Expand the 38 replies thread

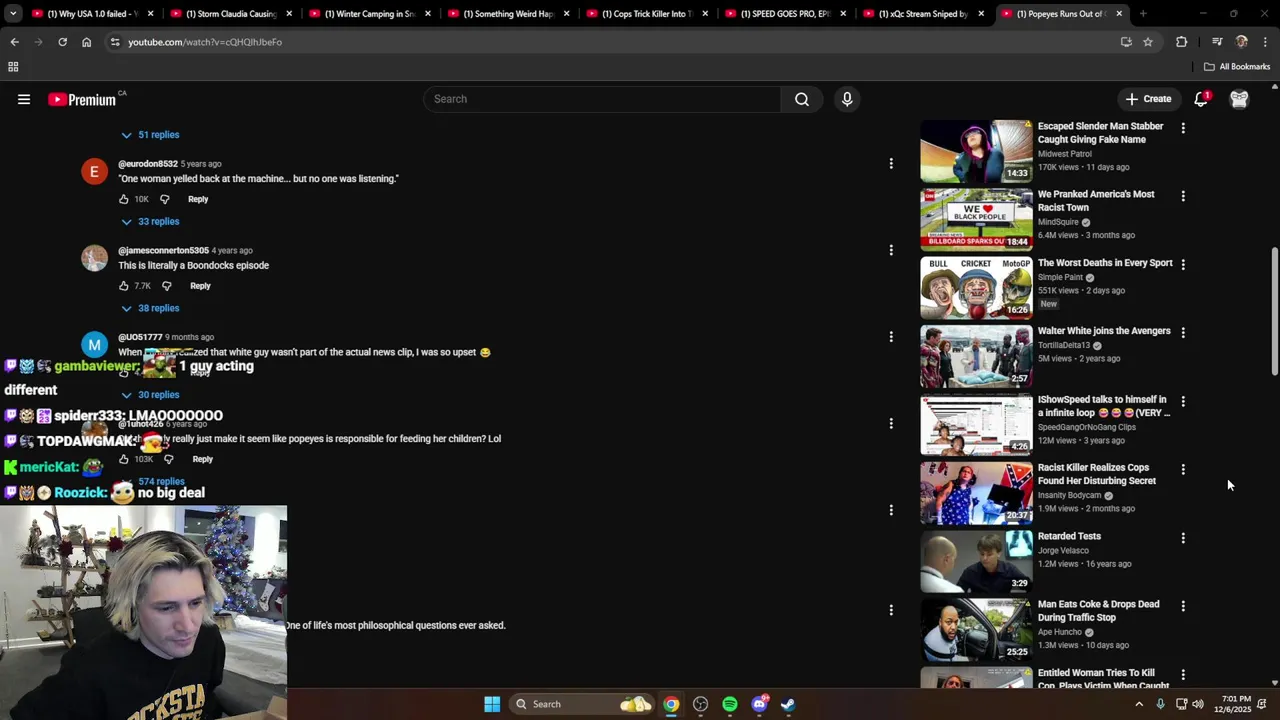(150, 308)
